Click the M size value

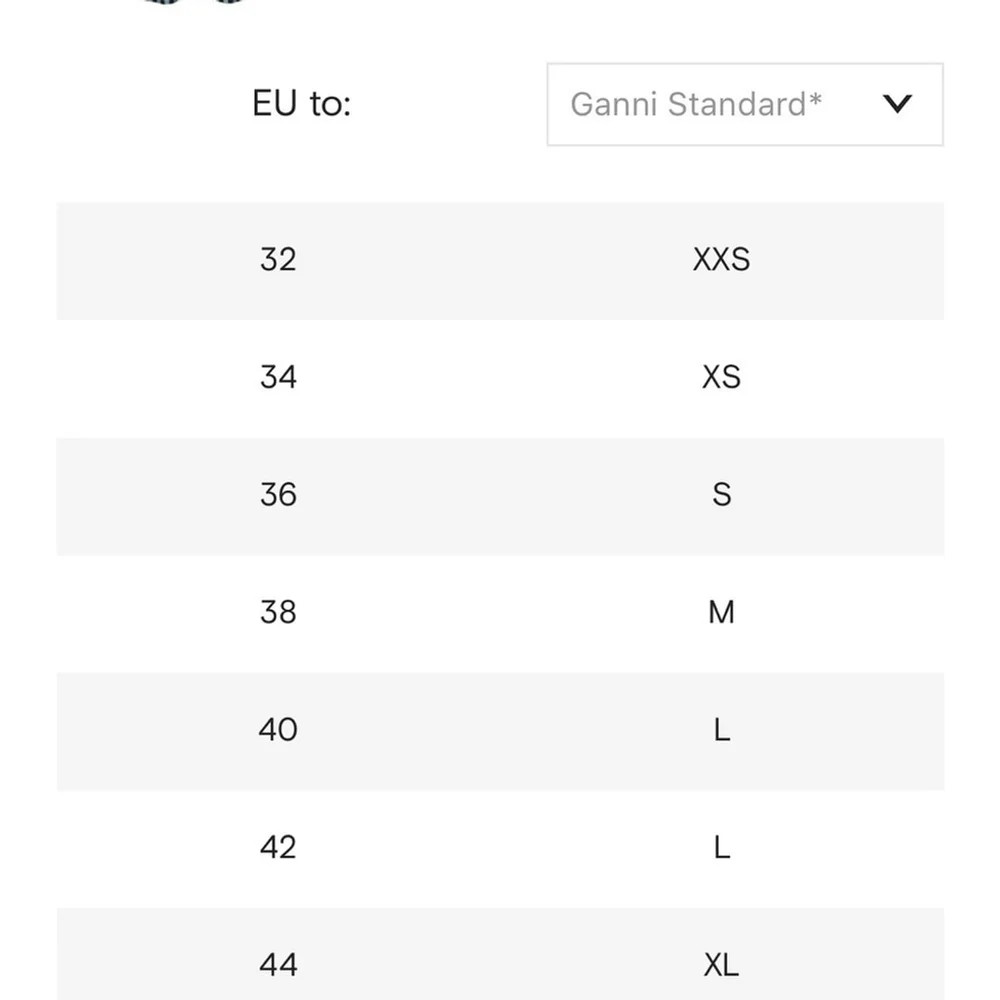click(x=721, y=612)
